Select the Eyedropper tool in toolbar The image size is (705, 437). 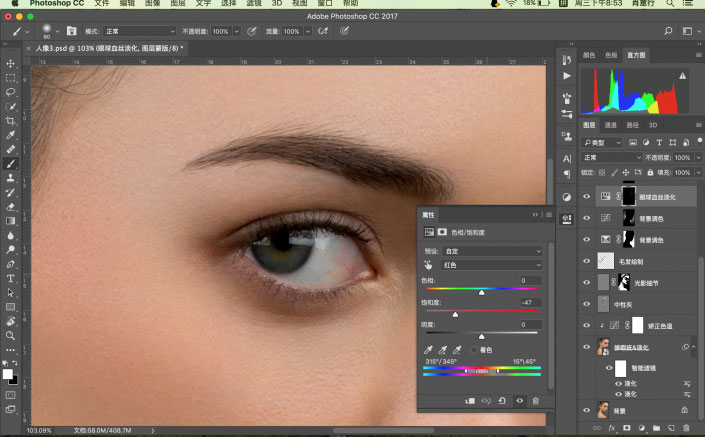point(10,134)
